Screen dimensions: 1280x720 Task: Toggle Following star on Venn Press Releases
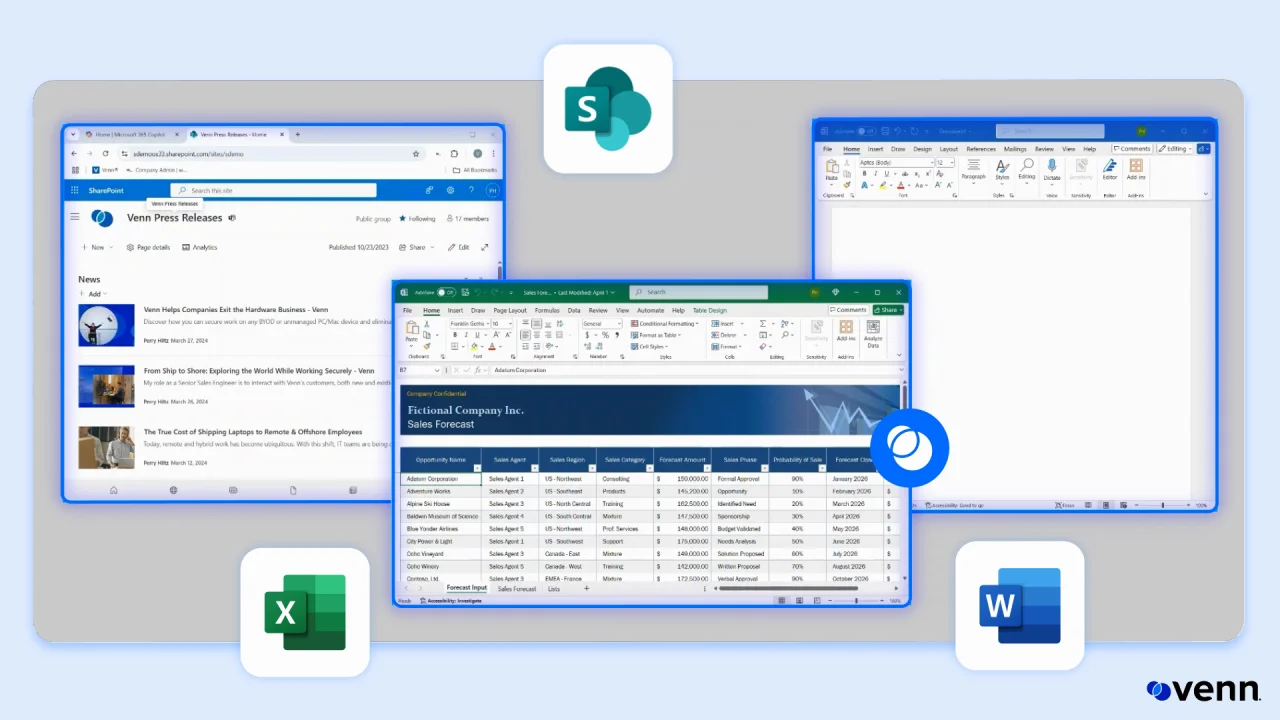pos(403,218)
